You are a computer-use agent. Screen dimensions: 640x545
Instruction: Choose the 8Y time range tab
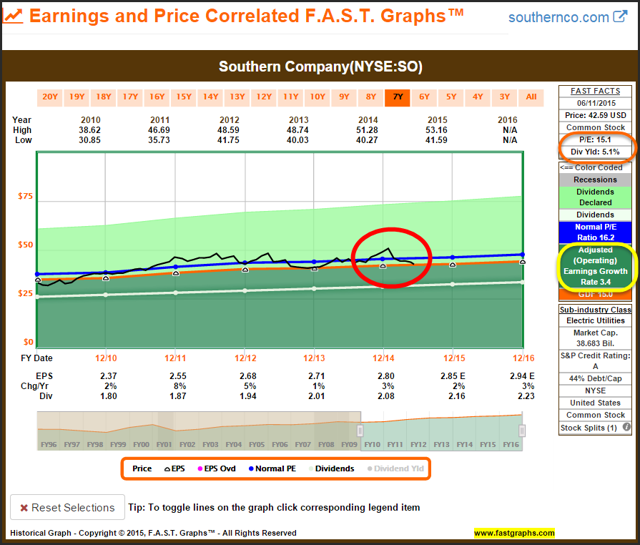point(371,97)
